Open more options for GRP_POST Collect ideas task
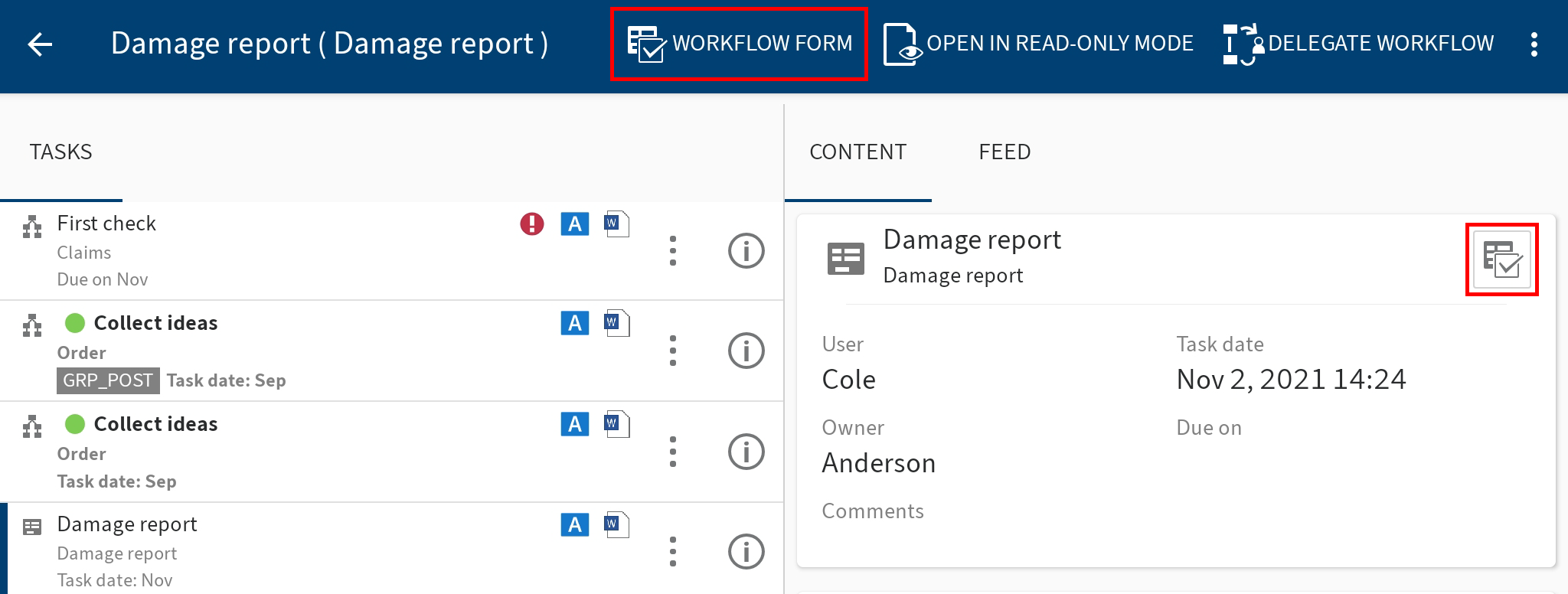This screenshot has width=1568, height=594. [673, 351]
